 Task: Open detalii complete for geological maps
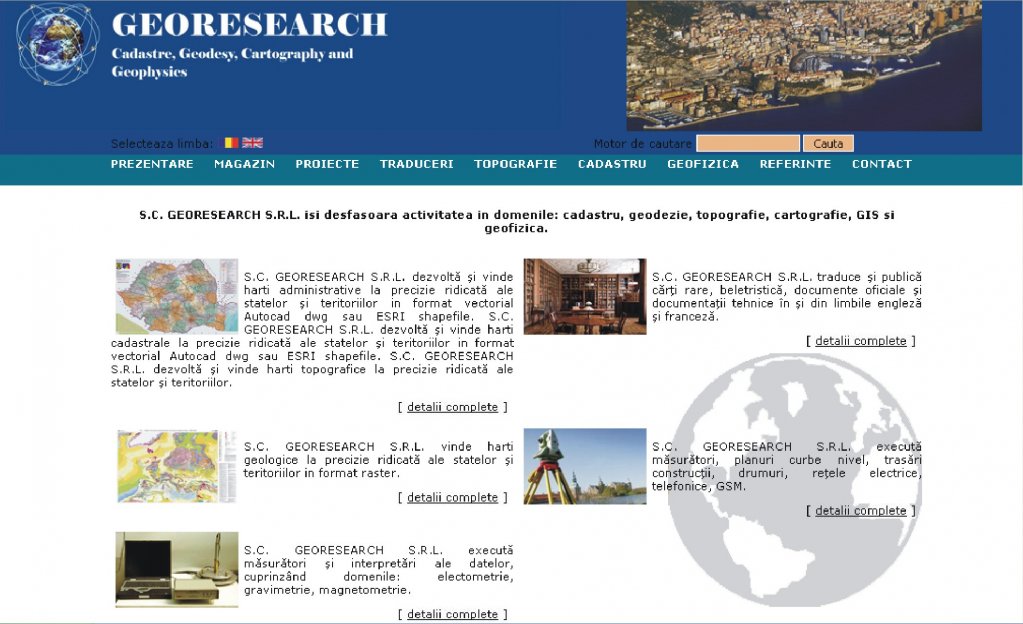(x=452, y=497)
